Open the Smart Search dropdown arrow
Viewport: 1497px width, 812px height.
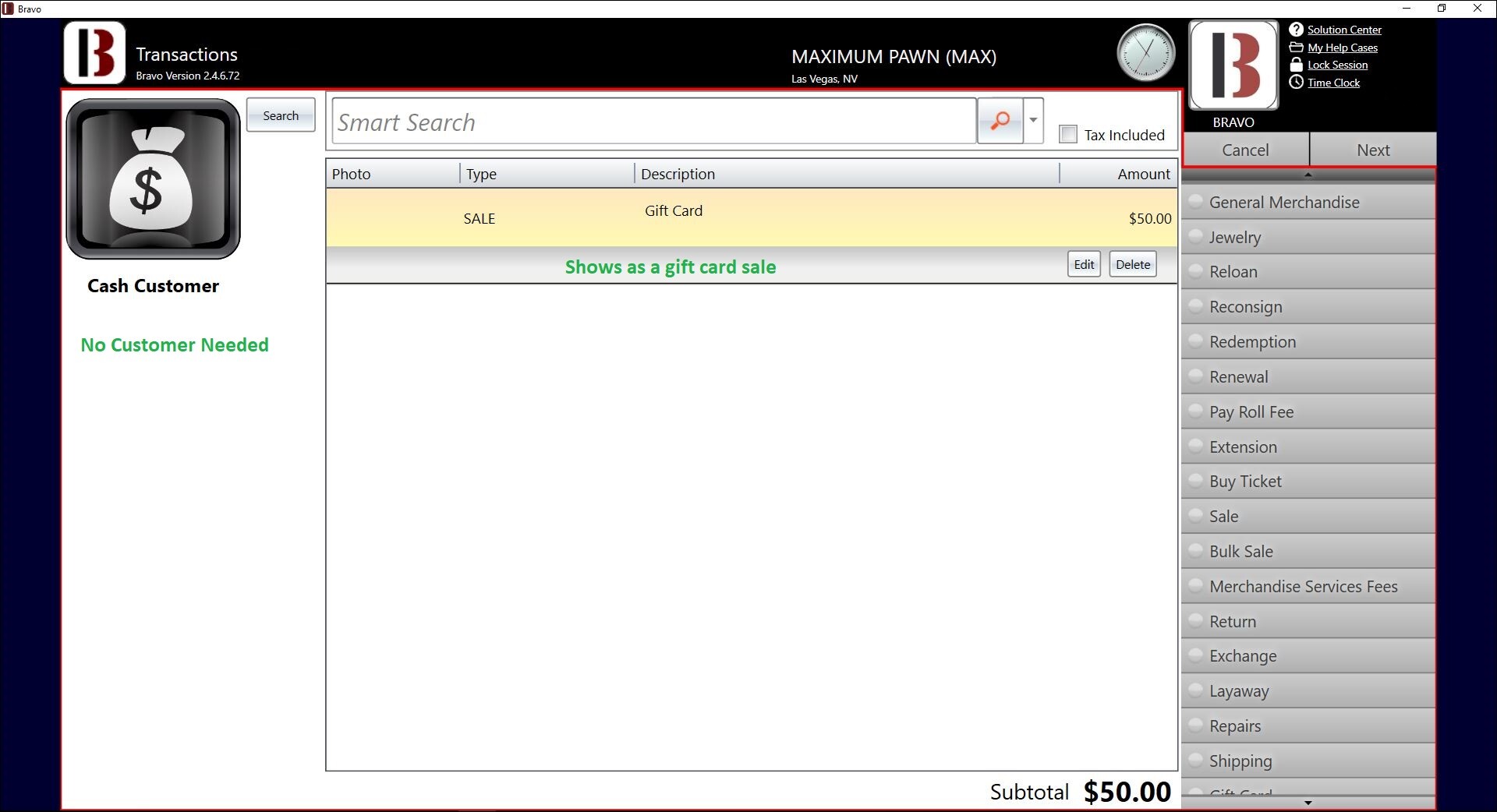[x=1033, y=121]
